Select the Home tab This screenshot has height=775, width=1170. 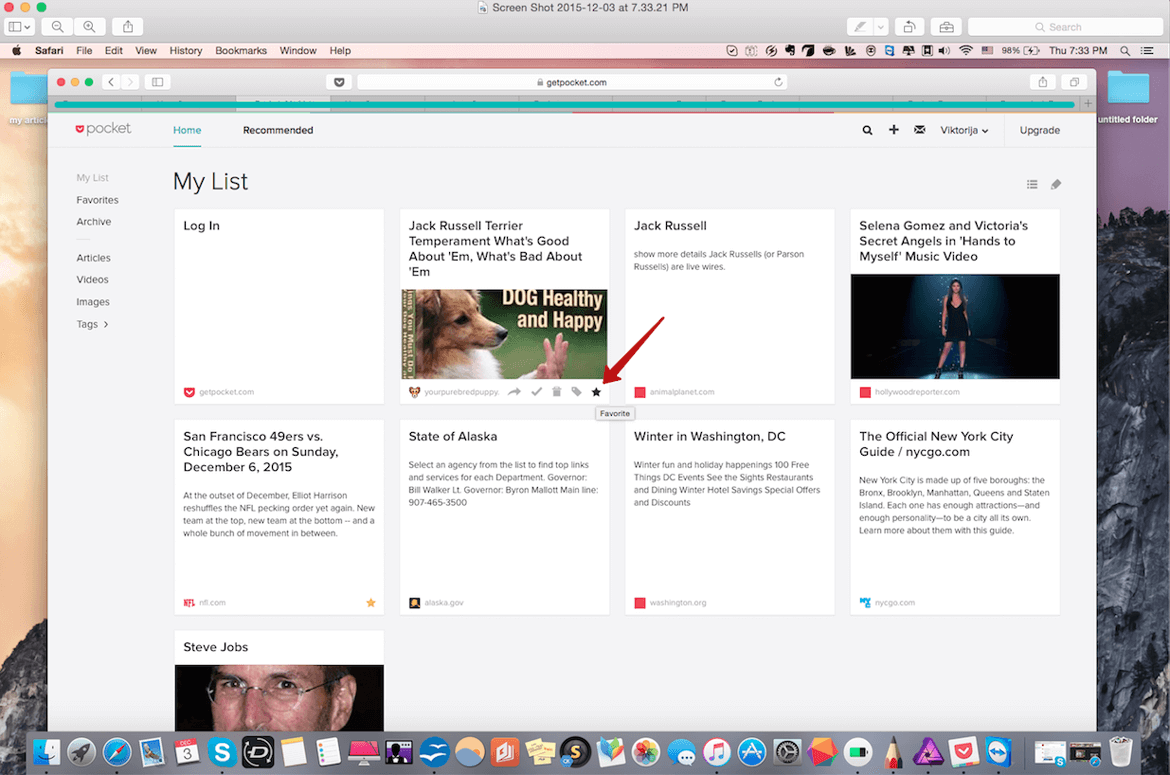pos(187,130)
